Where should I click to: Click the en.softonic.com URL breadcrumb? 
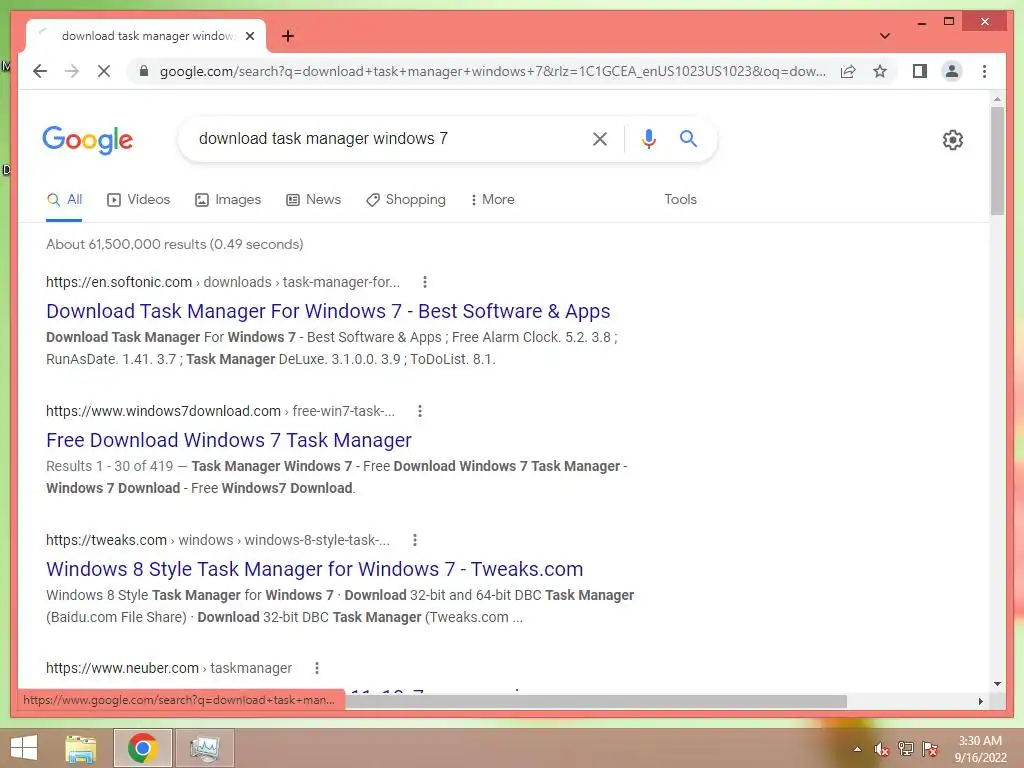(x=223, y=282)
